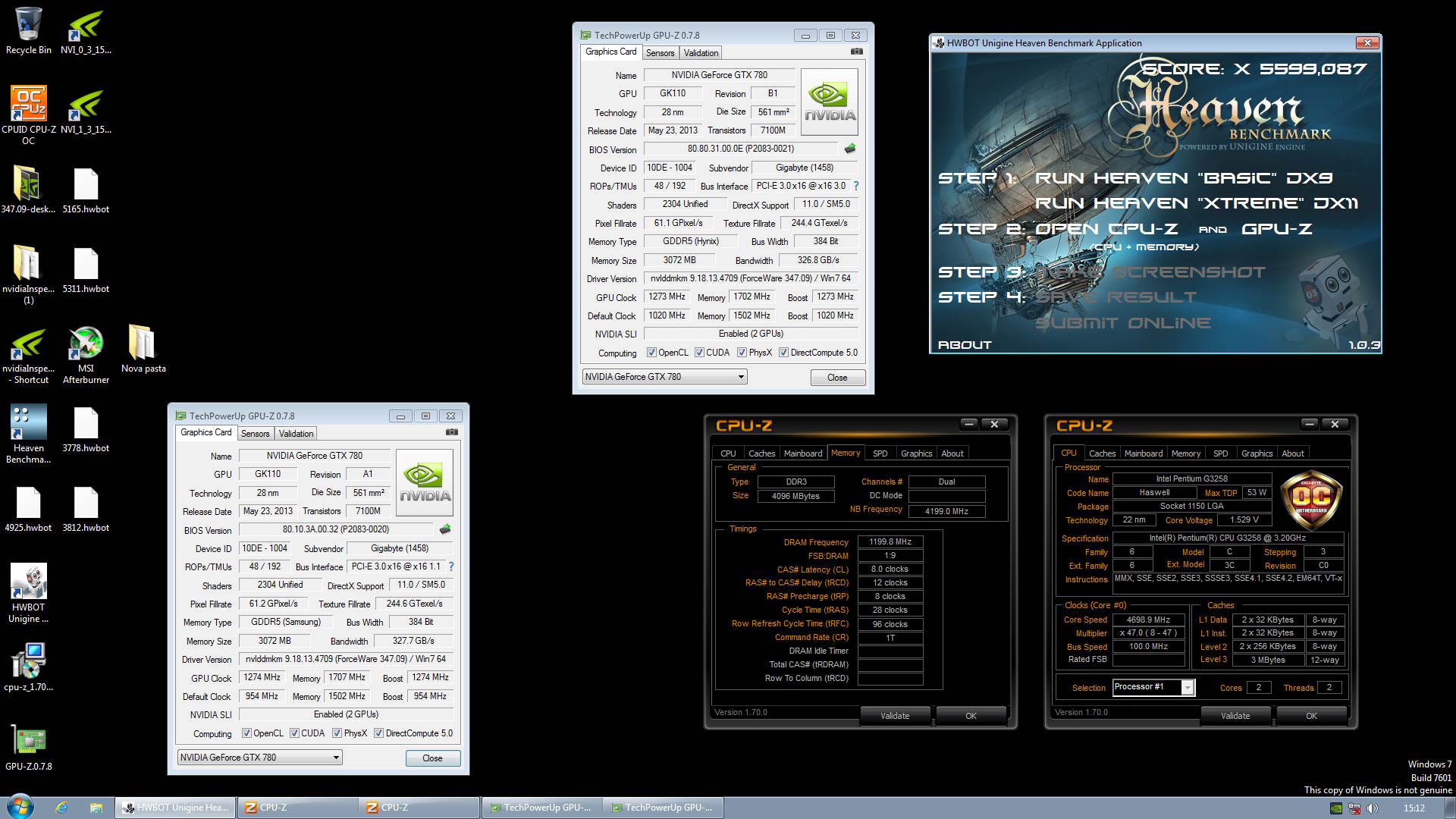Click the BIOS save chip icon in upper GPU-Z
This screenshot has height=819, width=1456.
(850, 149)
